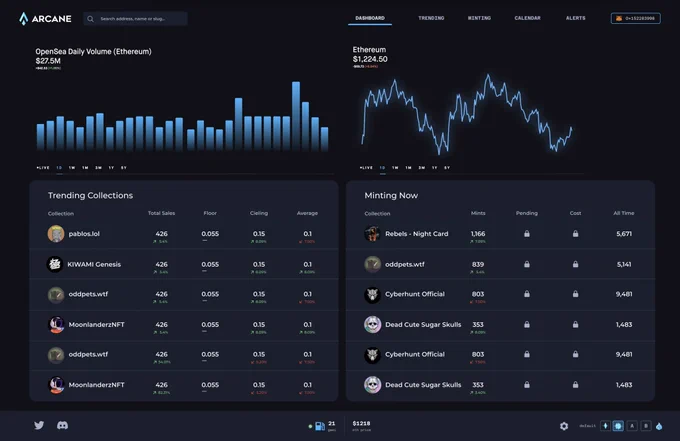This screenshot has height=441, width=680.
Task: Select 5Y range on OpenSea volume chart
Action: [x=124, y=168]
